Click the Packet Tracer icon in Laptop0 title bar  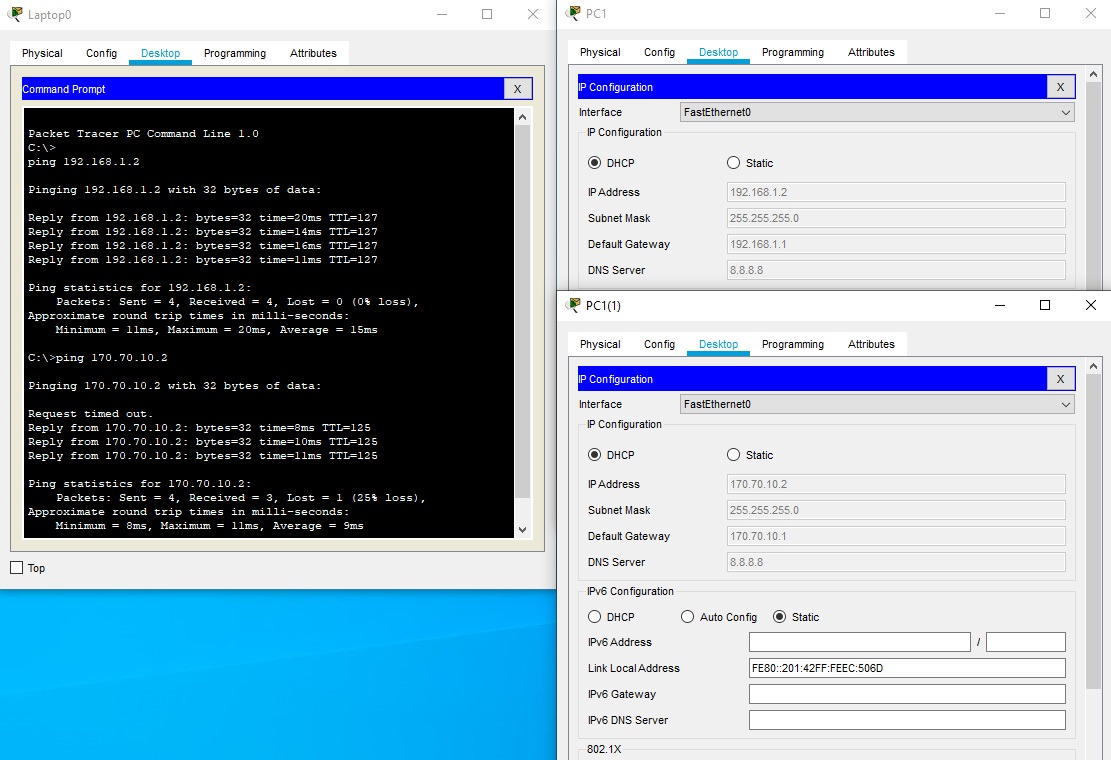tap(14, 14)
